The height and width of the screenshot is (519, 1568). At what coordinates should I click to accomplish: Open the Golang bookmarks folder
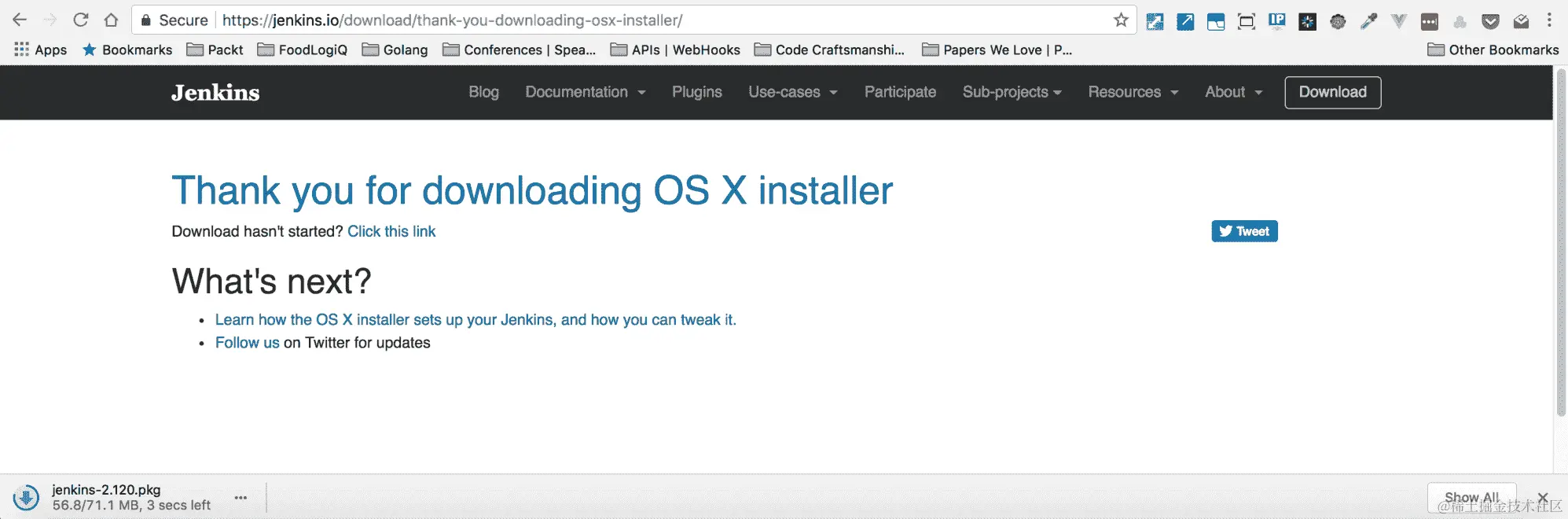[395, 50]
